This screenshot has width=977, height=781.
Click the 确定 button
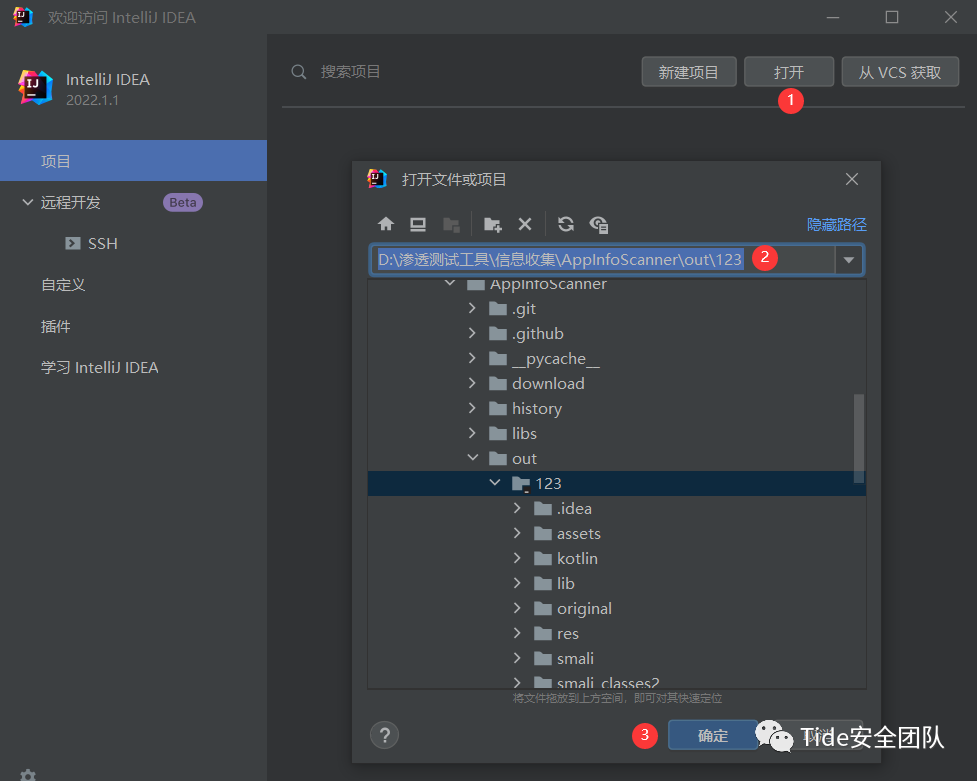[x=713, y=735]
